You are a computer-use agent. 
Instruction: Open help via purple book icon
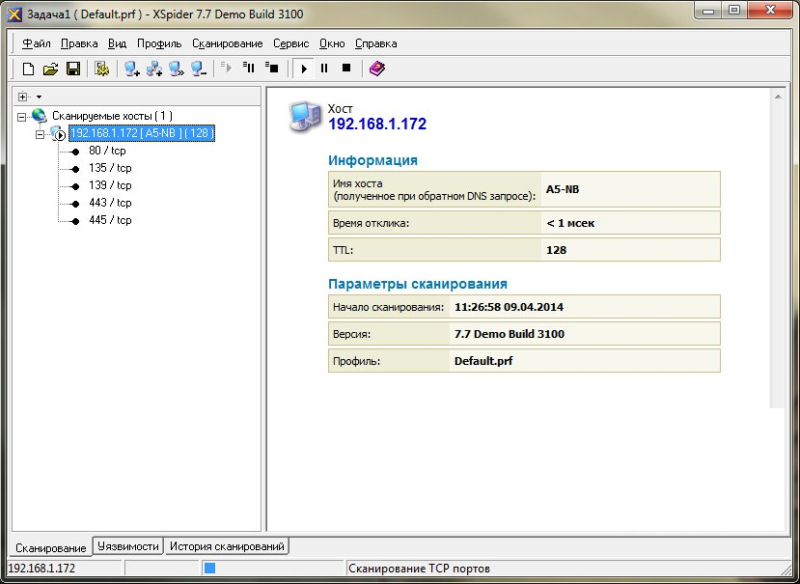pos(377,68)
